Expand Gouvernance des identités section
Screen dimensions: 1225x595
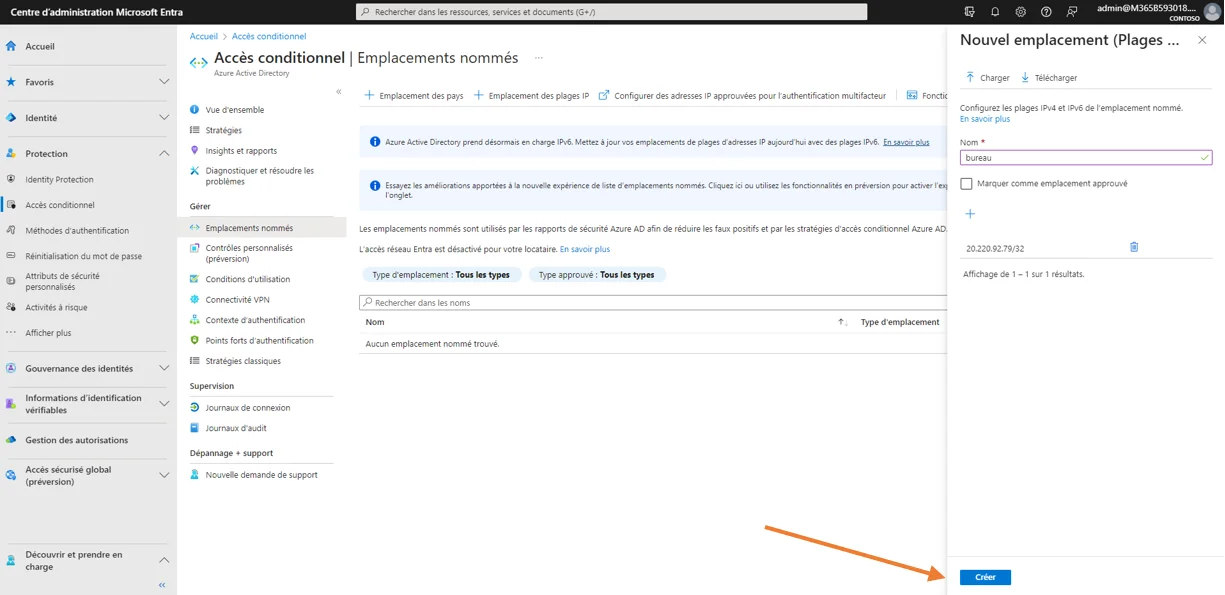click(164, 368)
